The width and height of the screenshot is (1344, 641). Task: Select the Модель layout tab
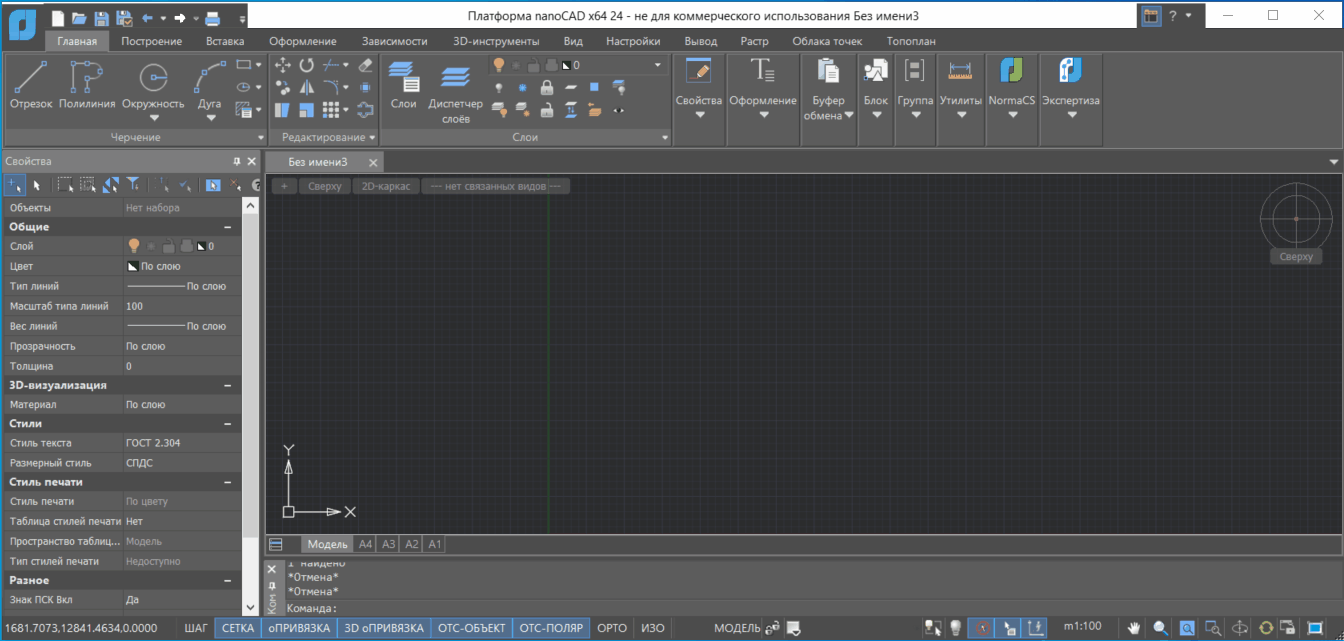point(327,544)
